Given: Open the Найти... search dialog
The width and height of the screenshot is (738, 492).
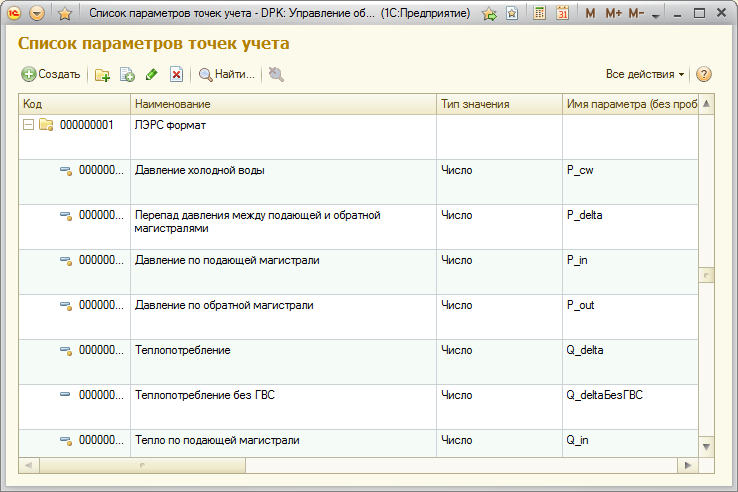Looking at the screenshot, I should [227, 74].
